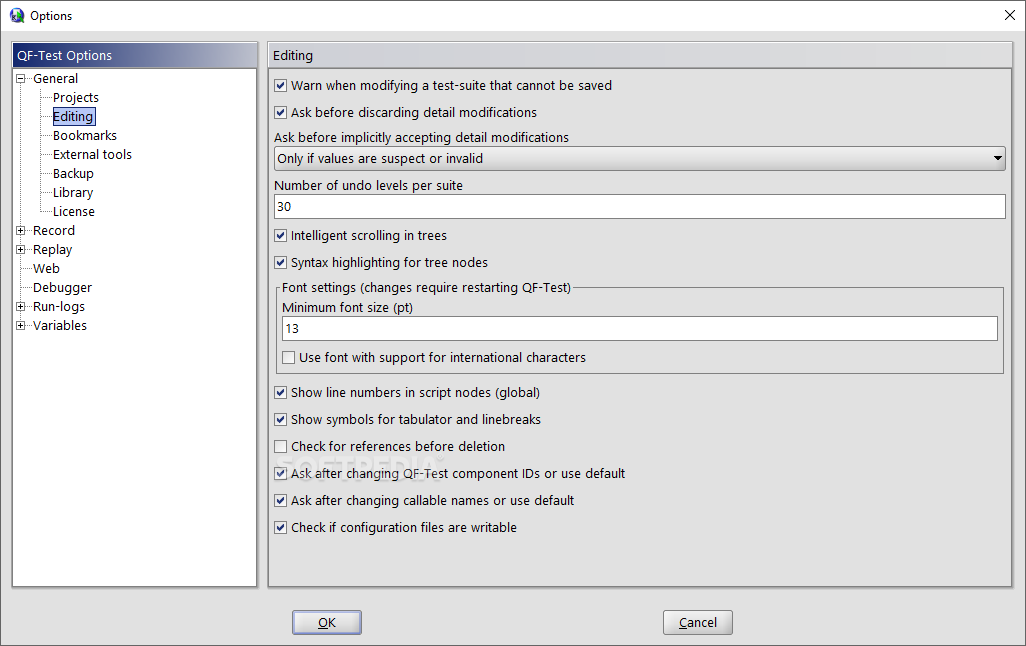Close the Options dialog window

pos(1010,15)
